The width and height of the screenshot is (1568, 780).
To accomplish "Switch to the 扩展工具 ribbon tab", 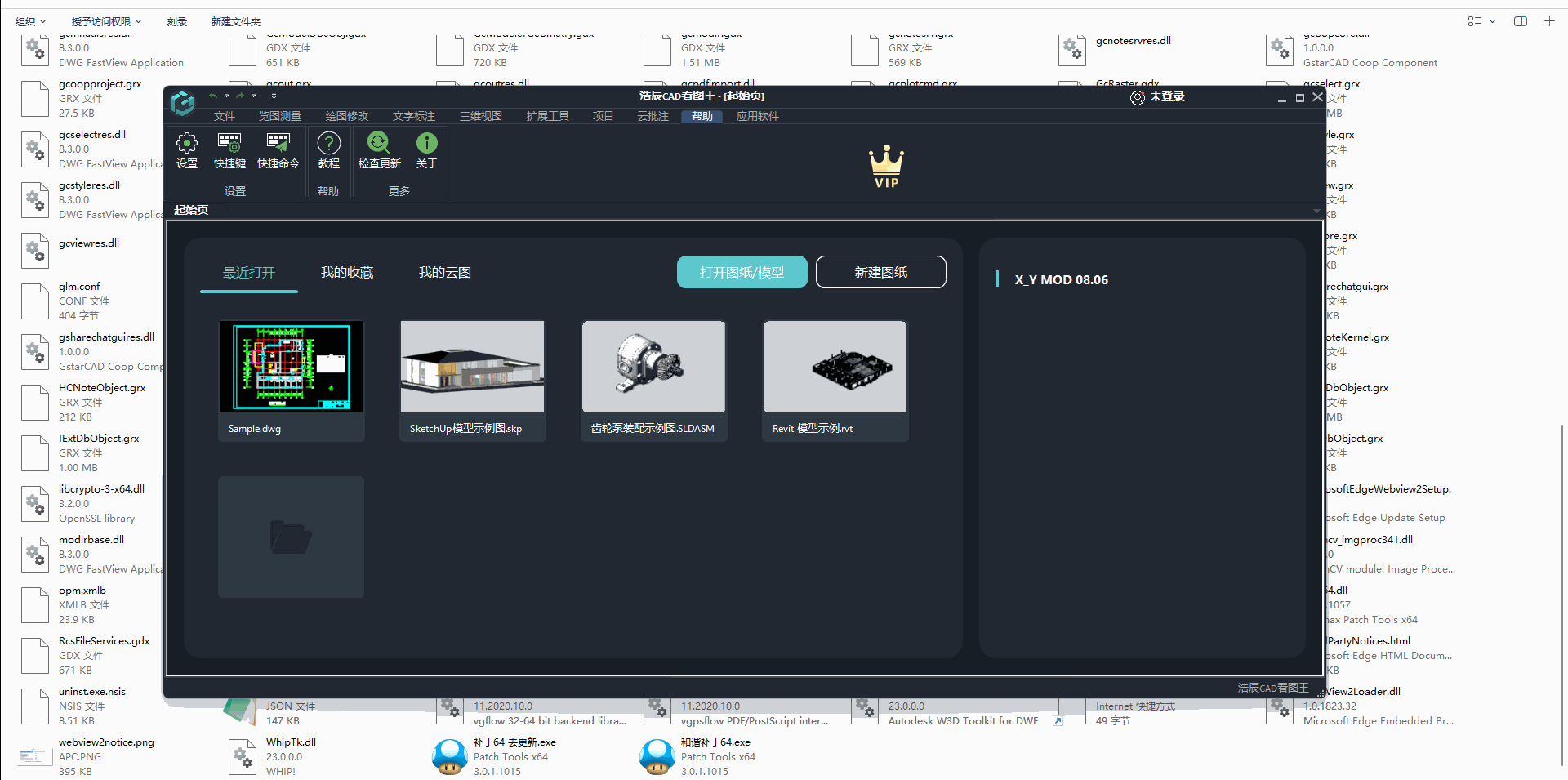I will [548, 116].
